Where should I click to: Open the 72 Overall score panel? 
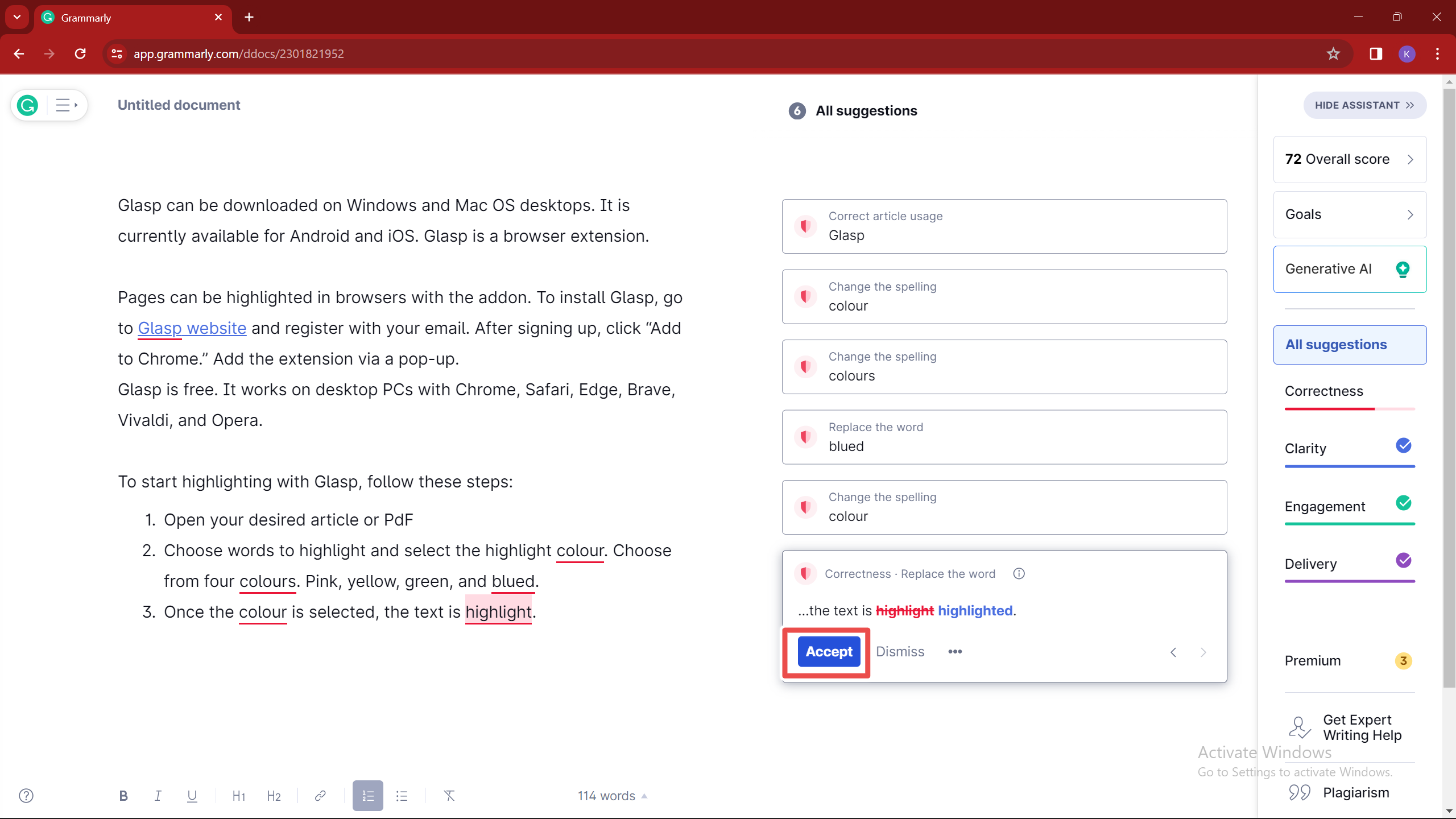[x=1350, y=159]
